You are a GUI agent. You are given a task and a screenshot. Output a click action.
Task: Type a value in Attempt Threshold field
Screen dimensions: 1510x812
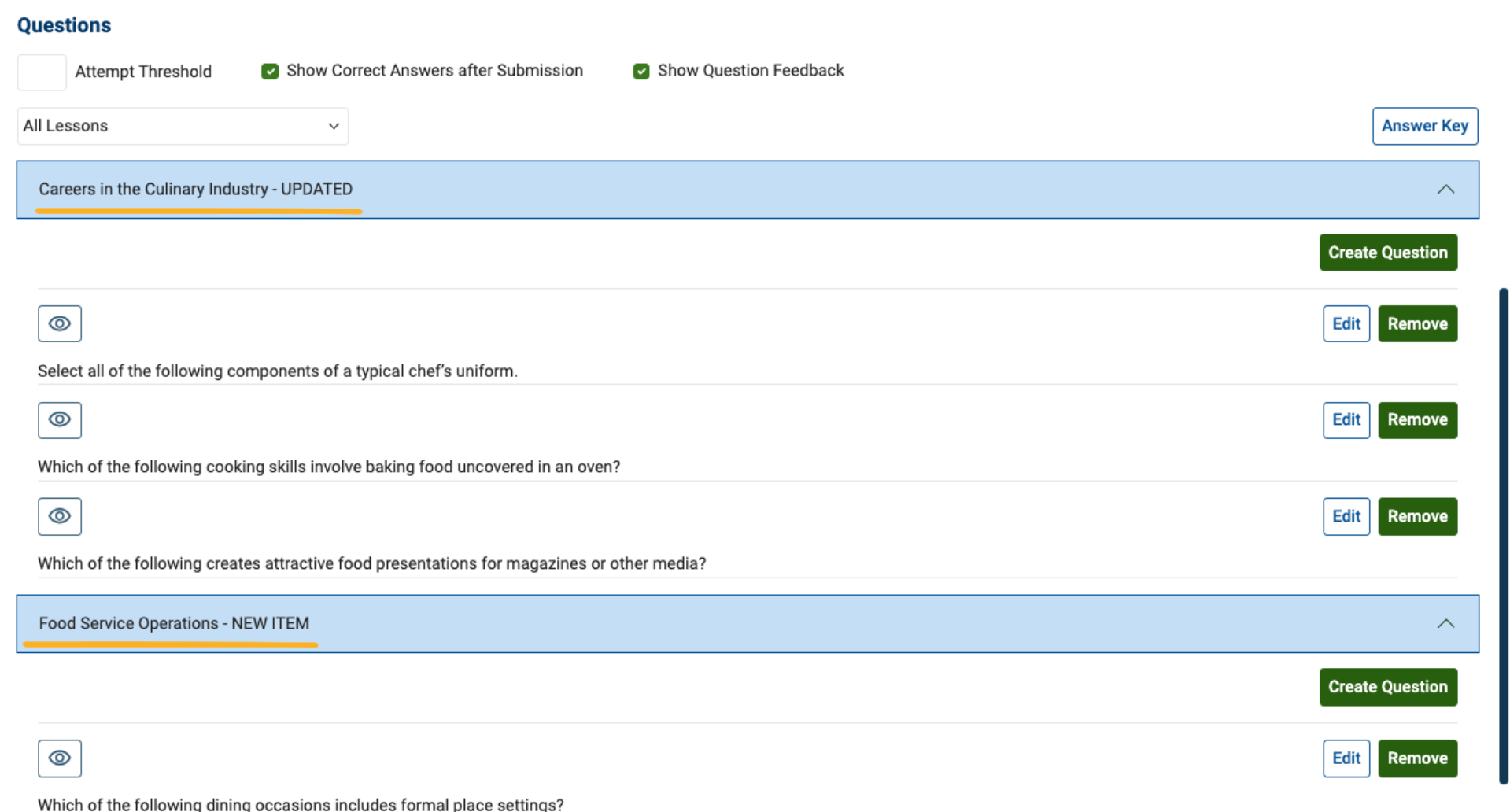pos(41,72)
